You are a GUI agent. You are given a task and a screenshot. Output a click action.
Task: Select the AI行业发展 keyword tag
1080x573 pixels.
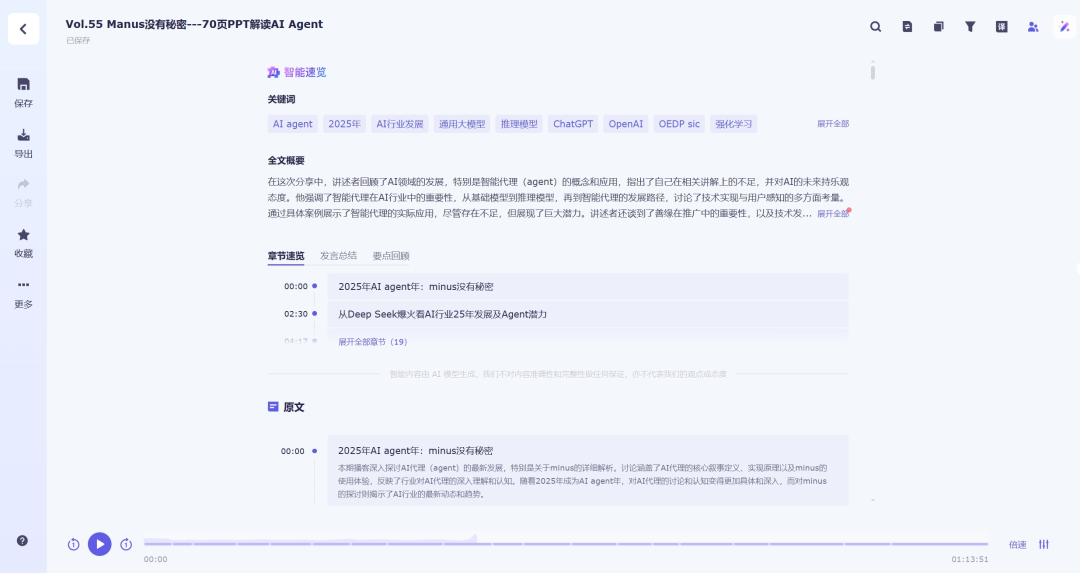pos(399,124)
